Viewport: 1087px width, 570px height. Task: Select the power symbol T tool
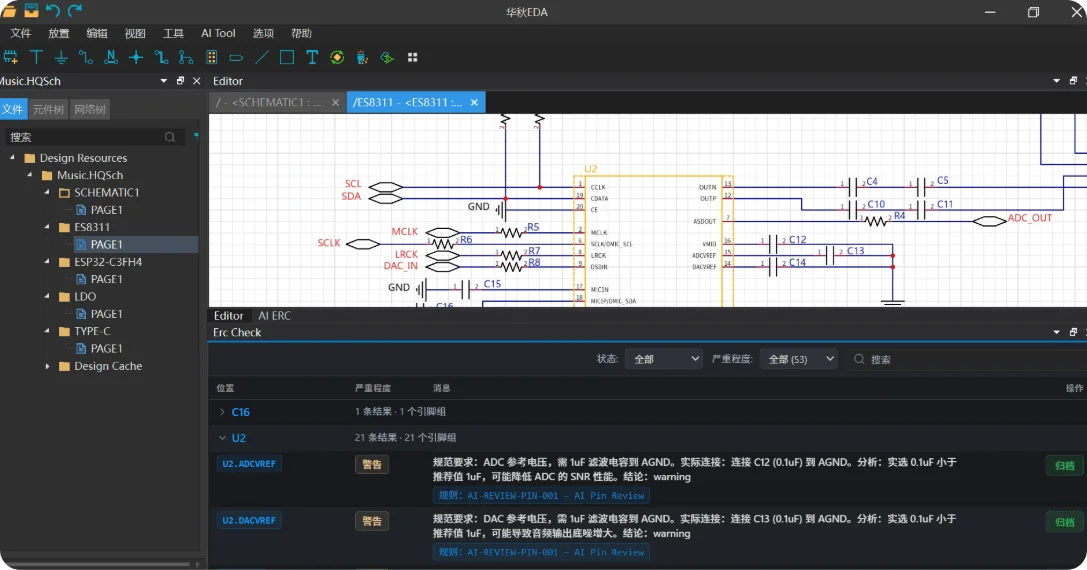tap(36, 58)
